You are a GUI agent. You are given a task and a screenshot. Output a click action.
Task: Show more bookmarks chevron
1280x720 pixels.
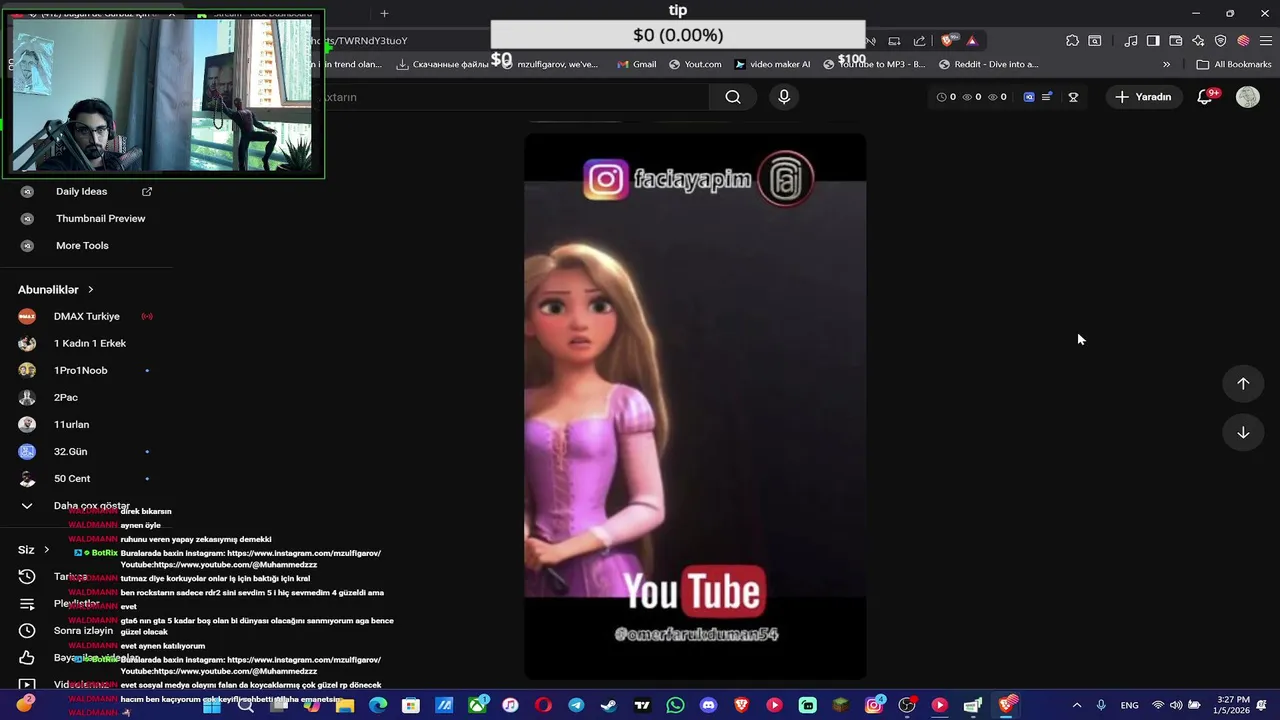point(1166,64)
